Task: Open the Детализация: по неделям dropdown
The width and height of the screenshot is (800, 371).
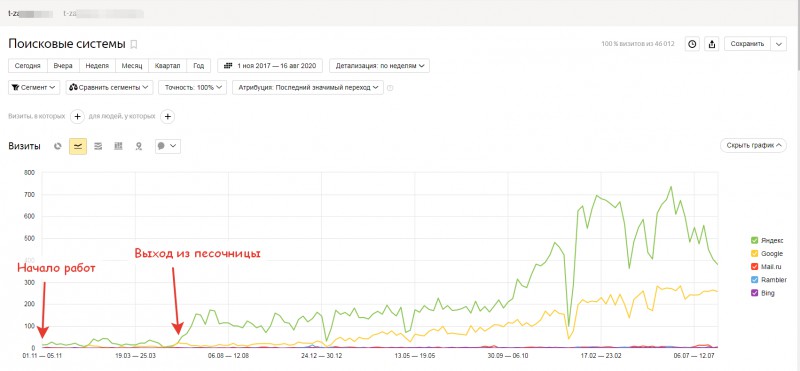Action: (379, 66)
